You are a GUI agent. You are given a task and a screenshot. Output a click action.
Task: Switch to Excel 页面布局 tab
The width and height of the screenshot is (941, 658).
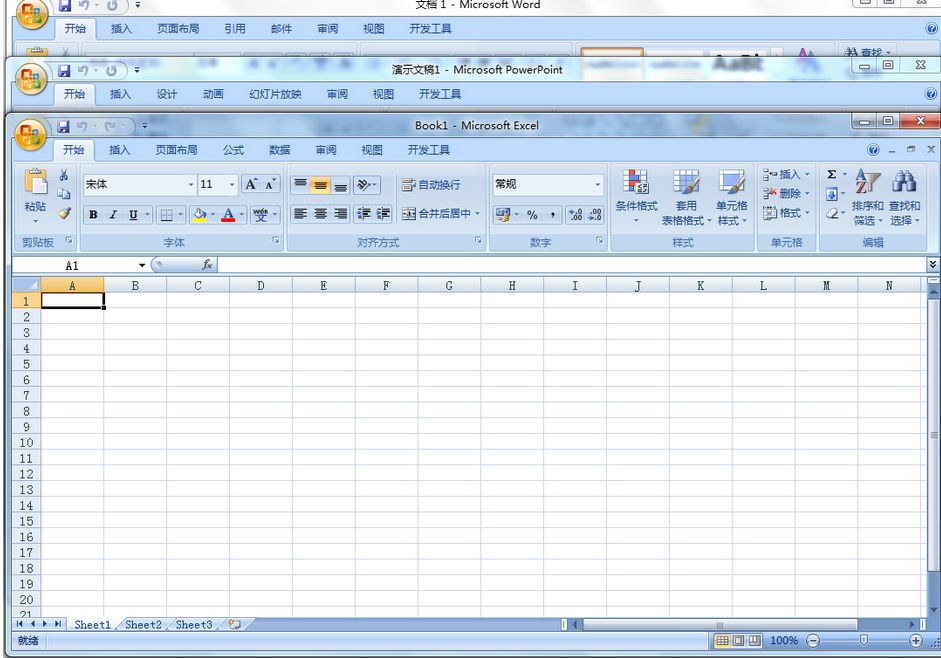tap(176, 150)
